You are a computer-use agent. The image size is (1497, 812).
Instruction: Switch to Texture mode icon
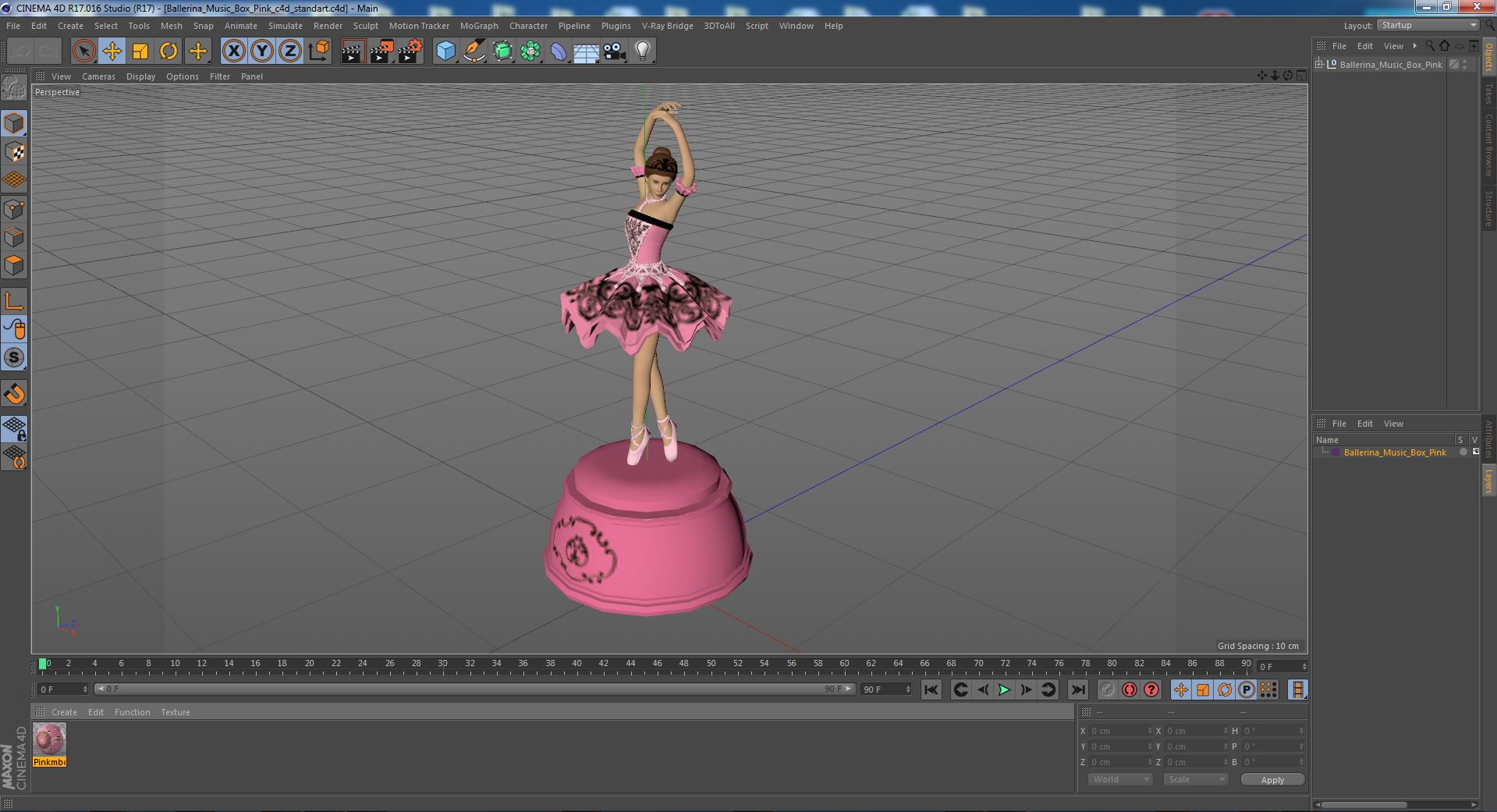tap(14, 152)
